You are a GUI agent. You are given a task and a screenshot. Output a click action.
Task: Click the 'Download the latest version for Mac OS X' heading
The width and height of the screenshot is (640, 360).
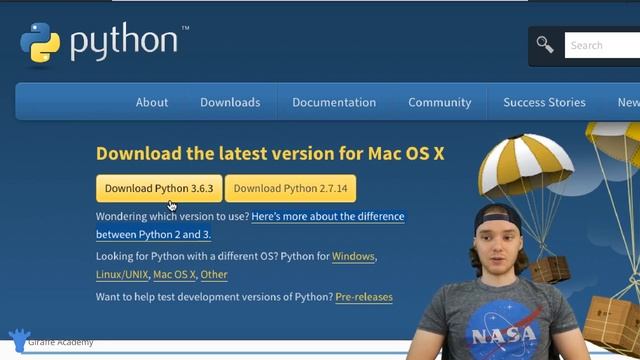(270, 153)
